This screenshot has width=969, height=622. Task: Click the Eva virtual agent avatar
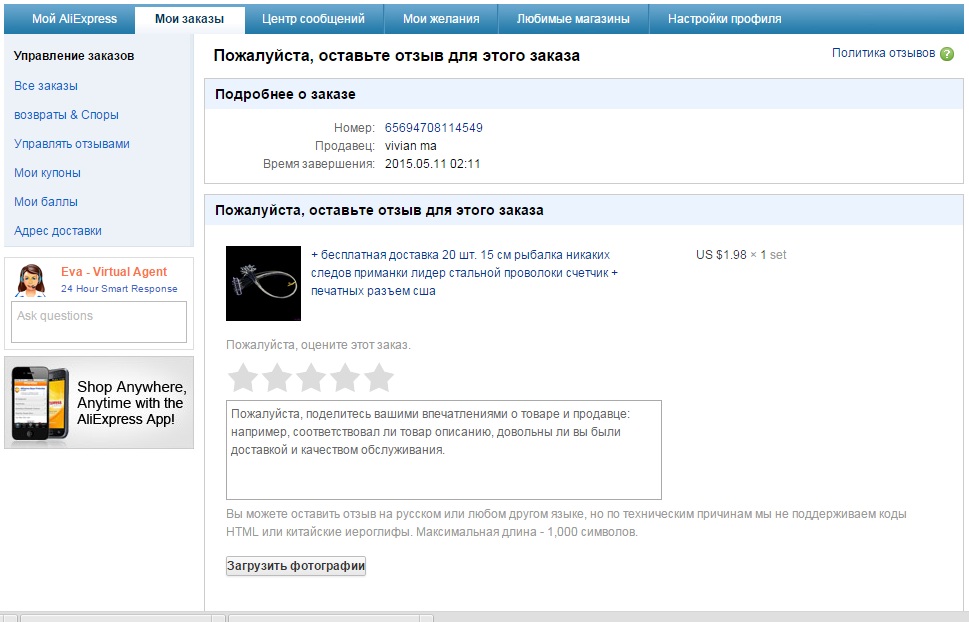(x=32, y=281)
